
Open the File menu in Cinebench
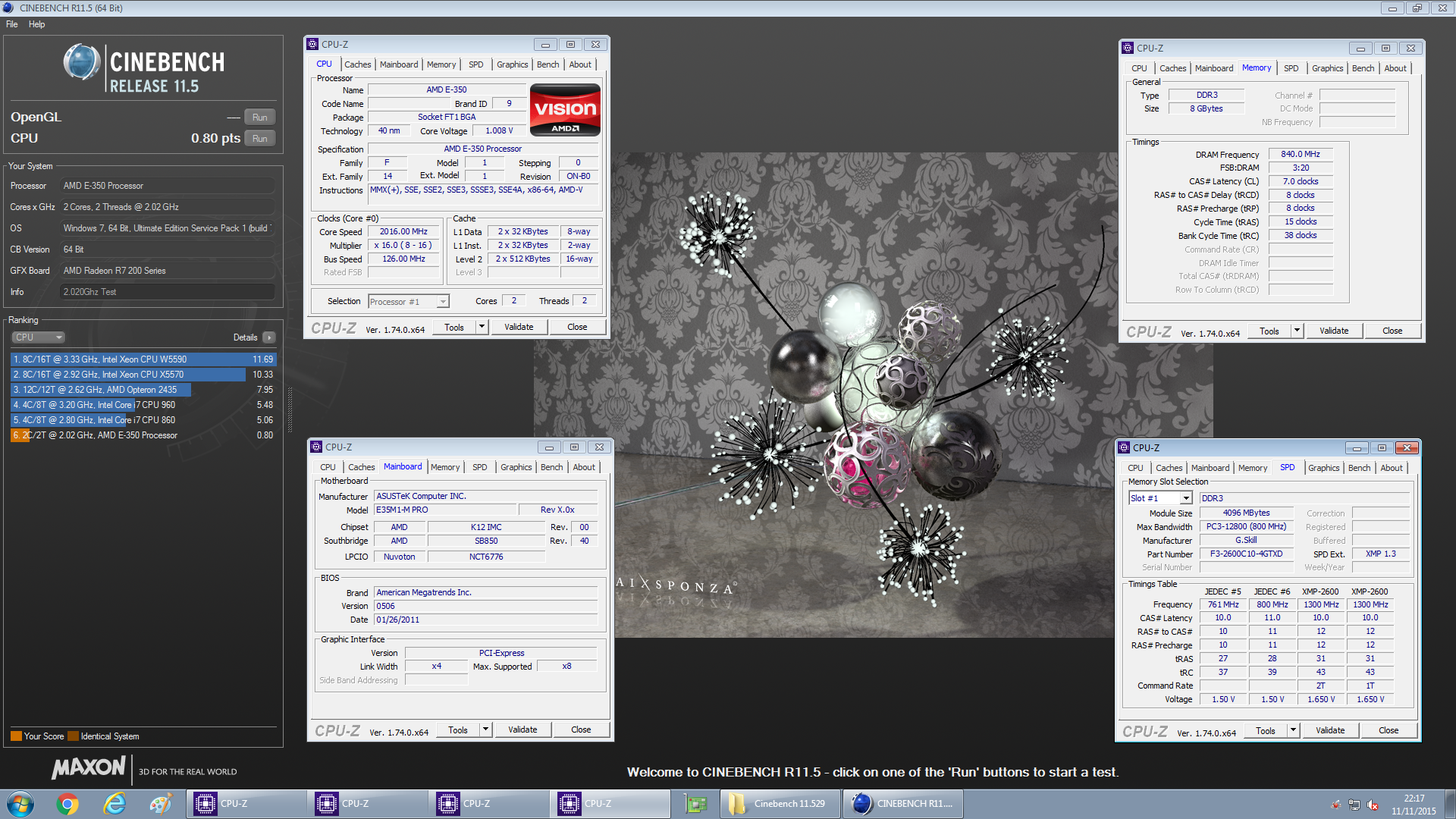click(12, 24)
